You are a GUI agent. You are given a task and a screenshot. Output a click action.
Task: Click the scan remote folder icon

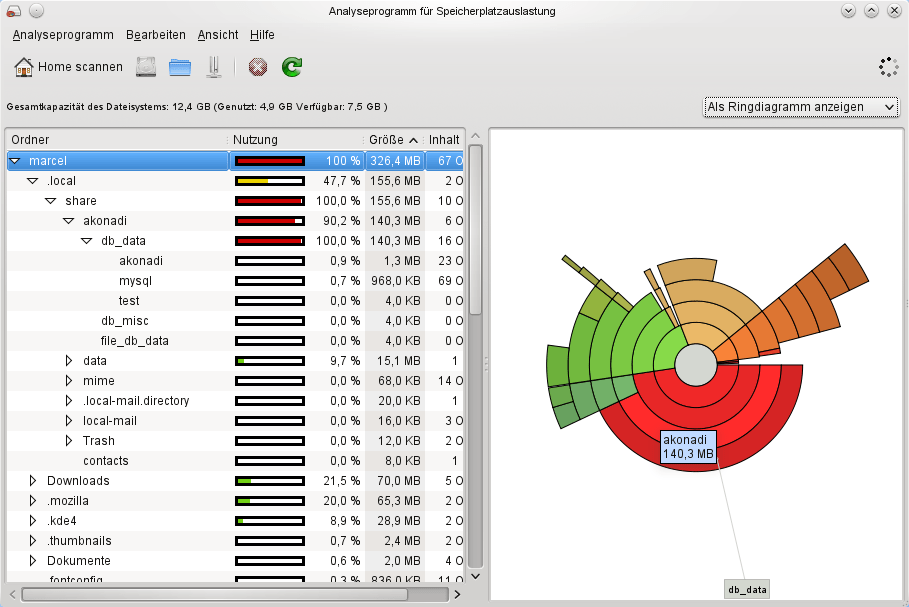click(x=214, y=67)
